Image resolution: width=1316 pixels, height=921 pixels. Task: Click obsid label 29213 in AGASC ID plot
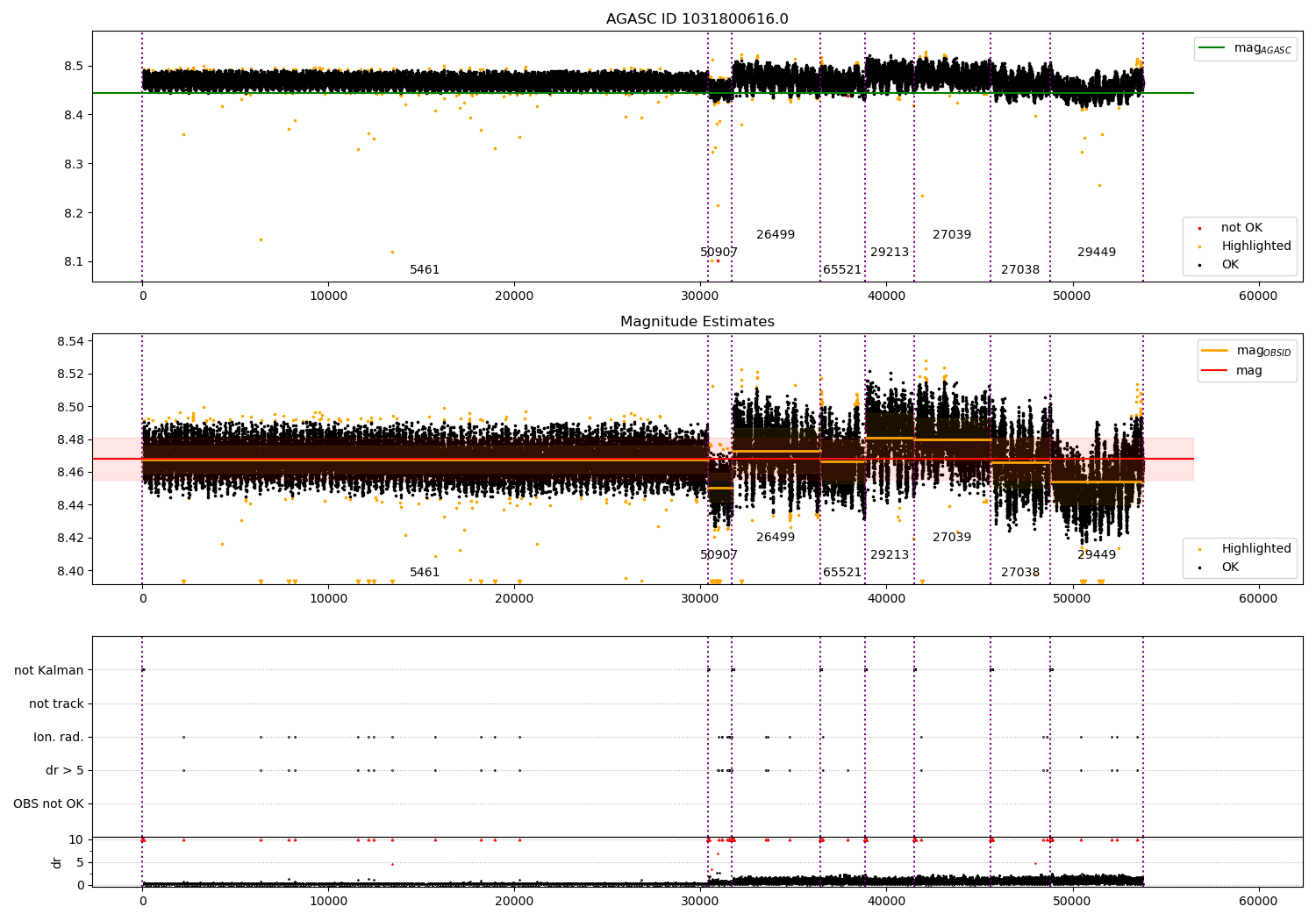890,253
